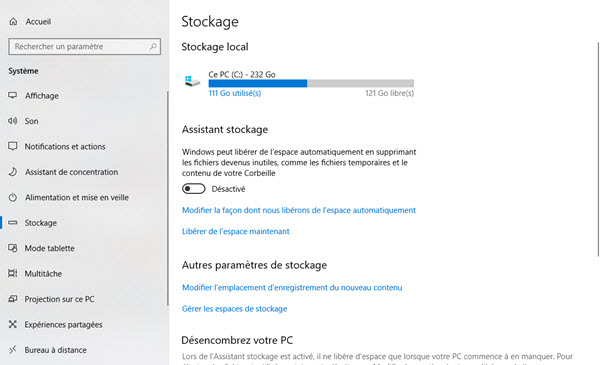Click the Assistant de concentration moon icon
The height and width of the screenshot is (365, 600).
[13, 172]
